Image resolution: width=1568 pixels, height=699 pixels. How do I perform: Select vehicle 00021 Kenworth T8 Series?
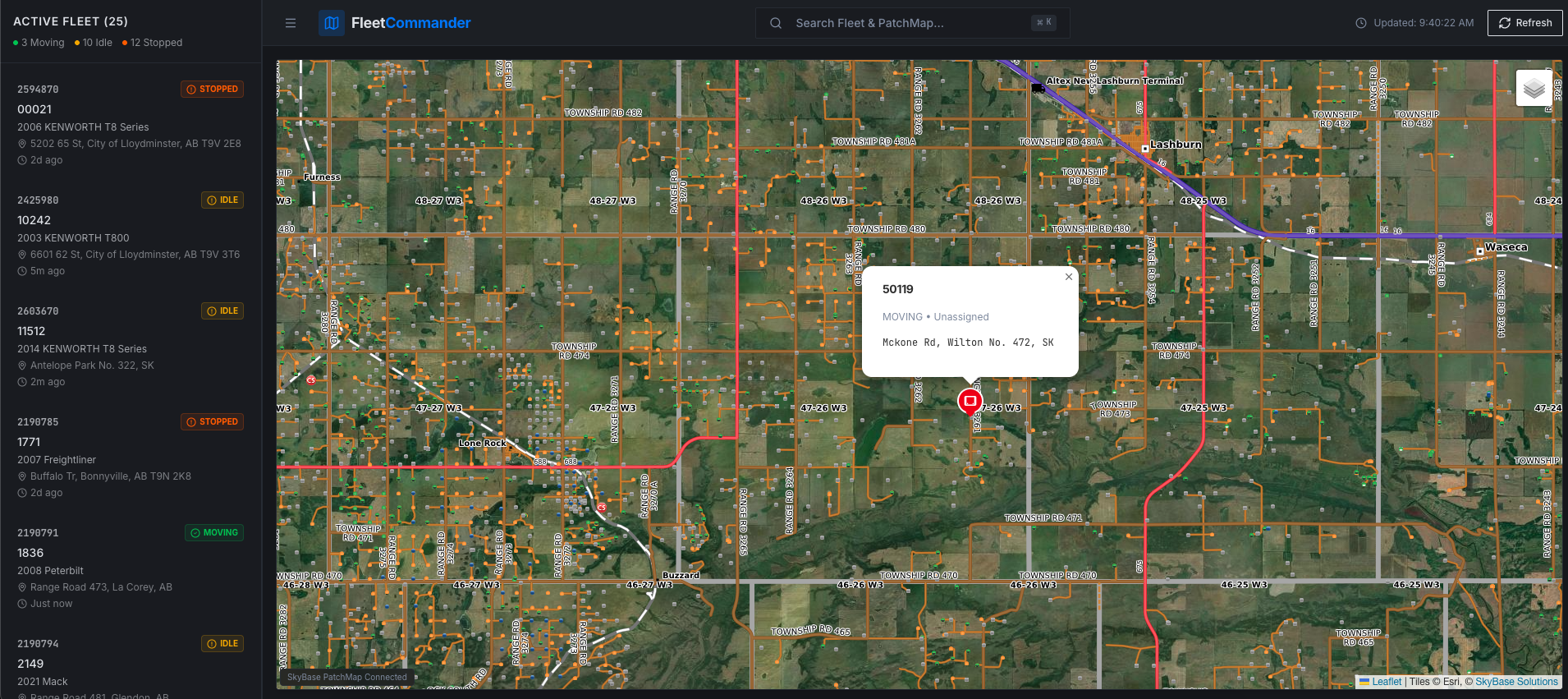(x=131, y=124)
